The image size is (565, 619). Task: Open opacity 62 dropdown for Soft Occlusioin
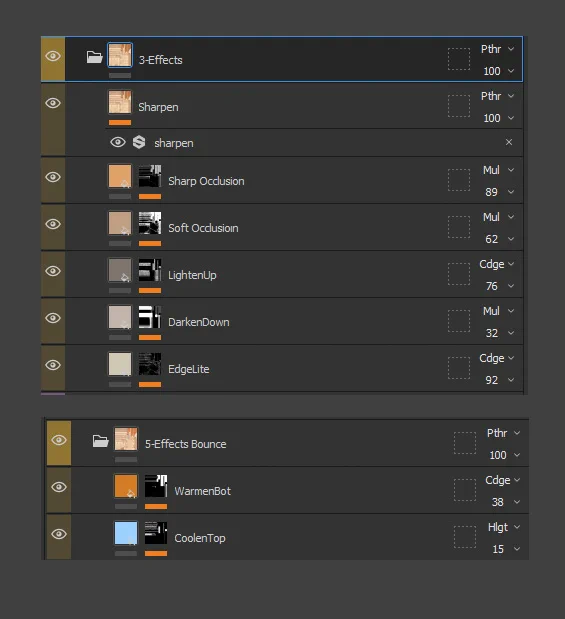tap(500, 239)
